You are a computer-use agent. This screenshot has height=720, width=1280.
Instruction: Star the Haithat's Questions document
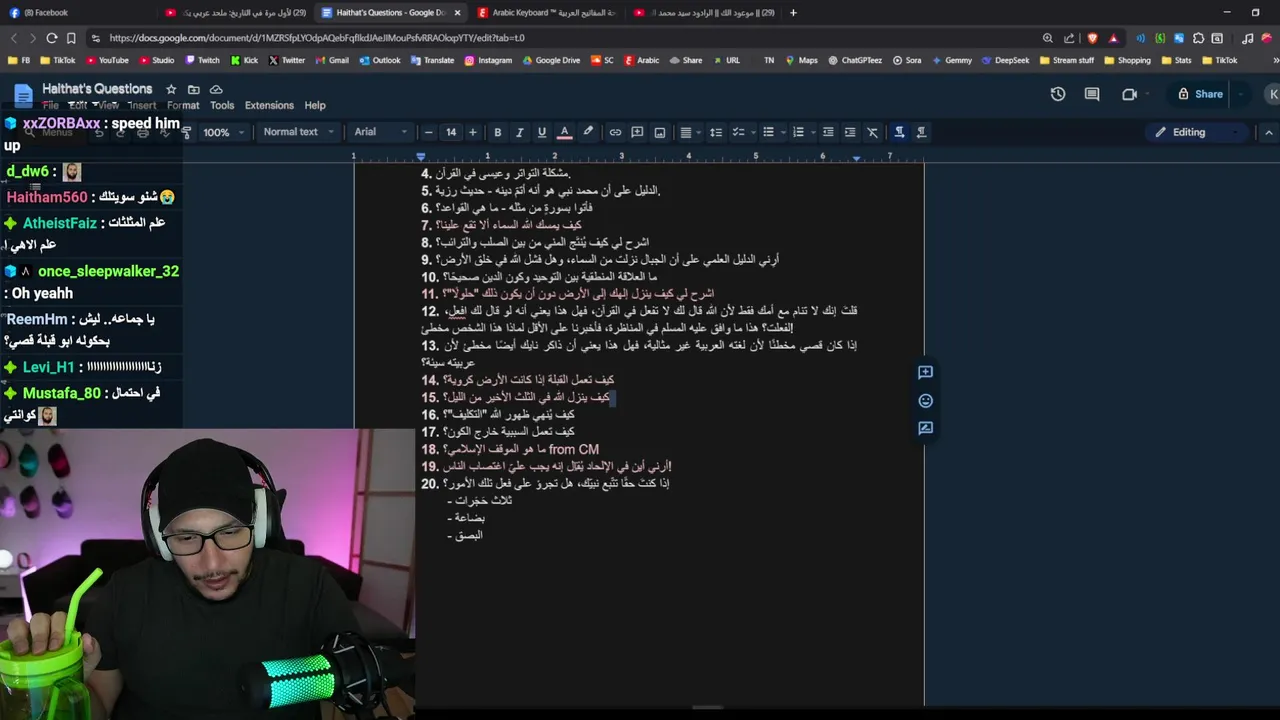pos(171,89)
